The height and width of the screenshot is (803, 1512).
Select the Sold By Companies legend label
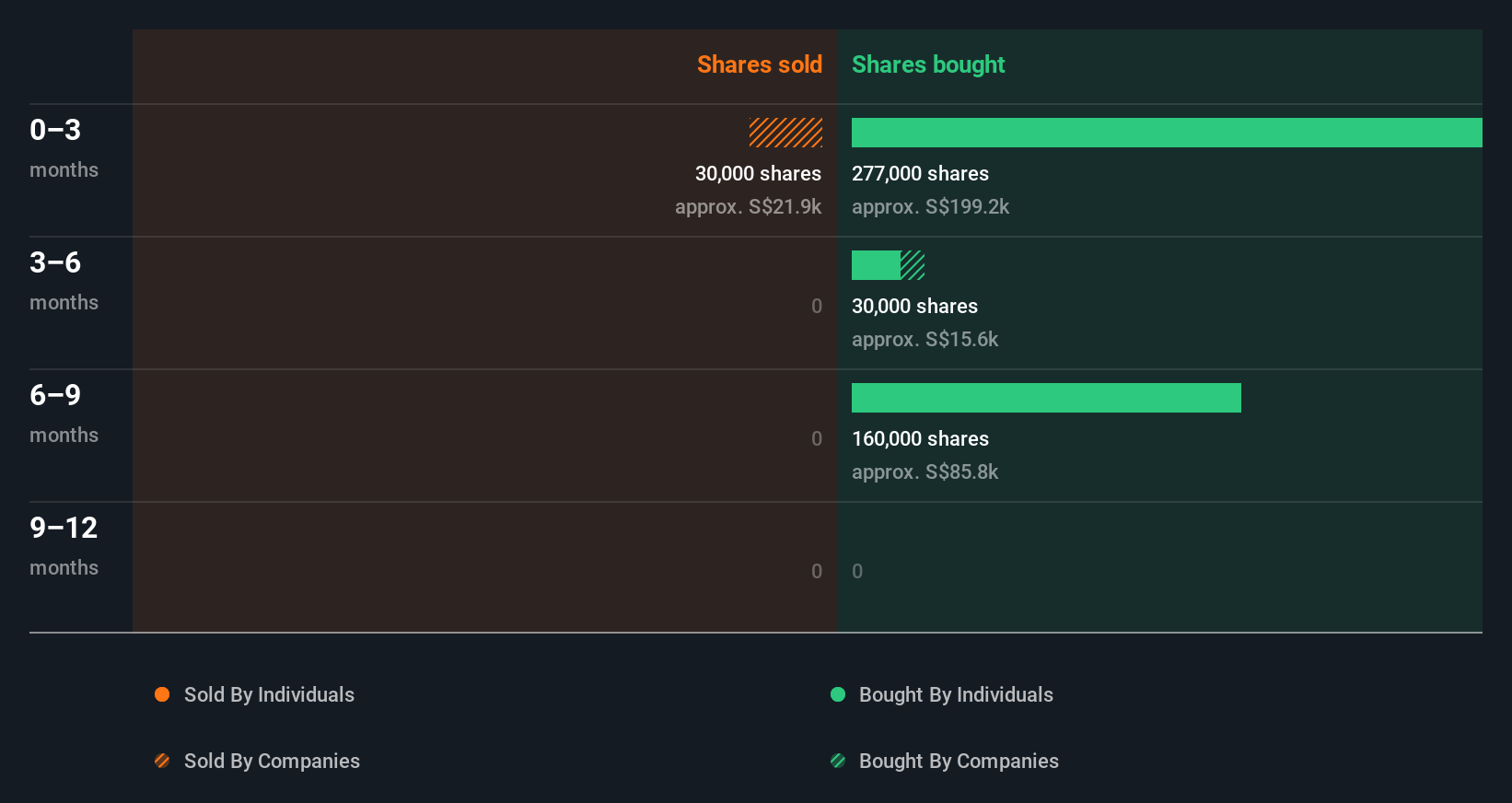[x=272, y=761]
